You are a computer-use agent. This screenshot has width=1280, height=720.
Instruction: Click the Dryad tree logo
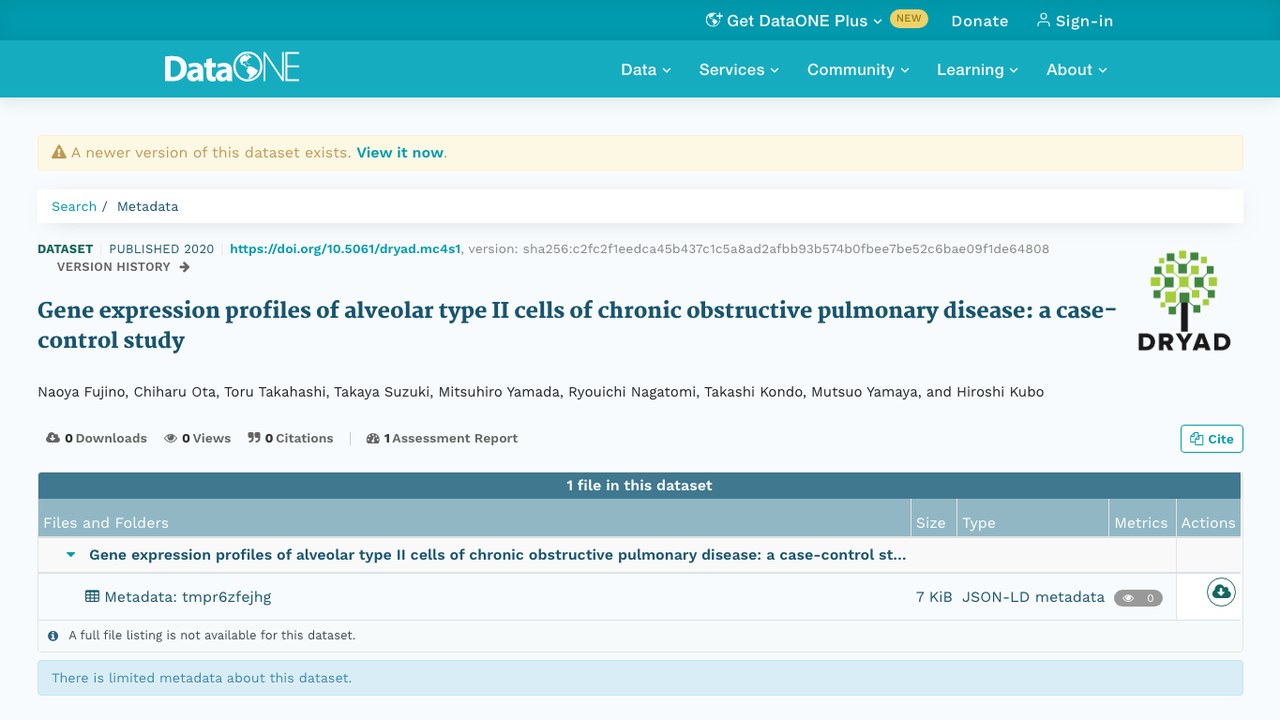tap(1184, 300)
